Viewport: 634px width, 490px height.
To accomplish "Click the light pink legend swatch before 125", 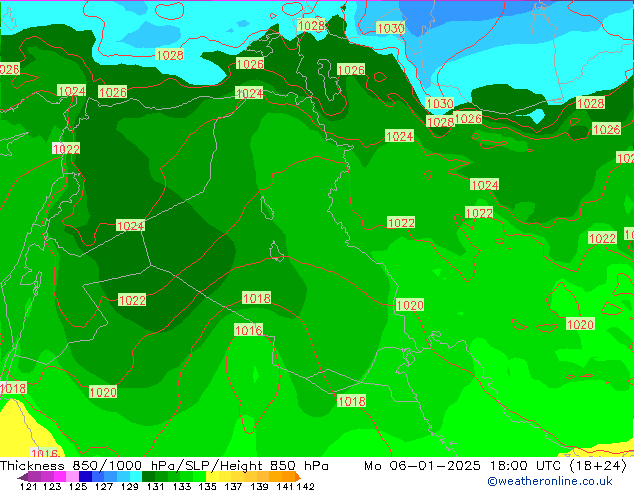I will point(72,476).
